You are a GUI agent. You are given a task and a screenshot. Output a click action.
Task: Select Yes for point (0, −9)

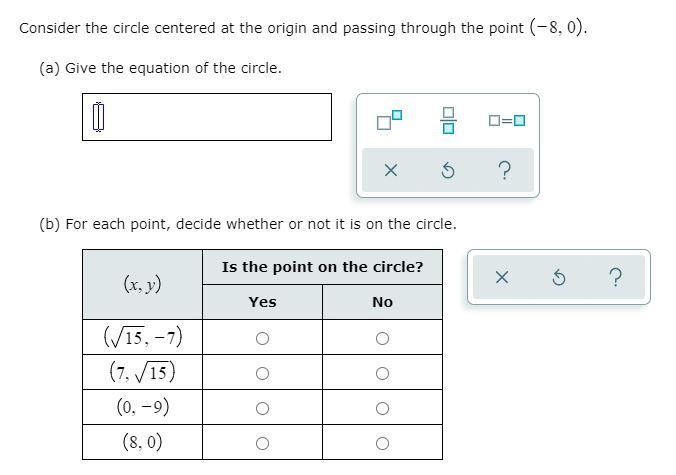pyautogui.click(x=262, y=408)
